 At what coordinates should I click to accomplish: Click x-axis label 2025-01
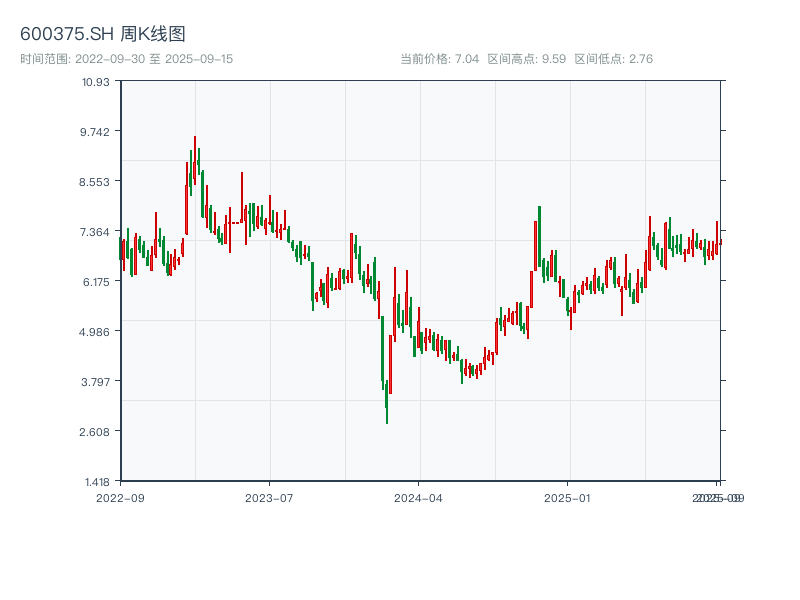pyautogui.click(x=567, y=498)
